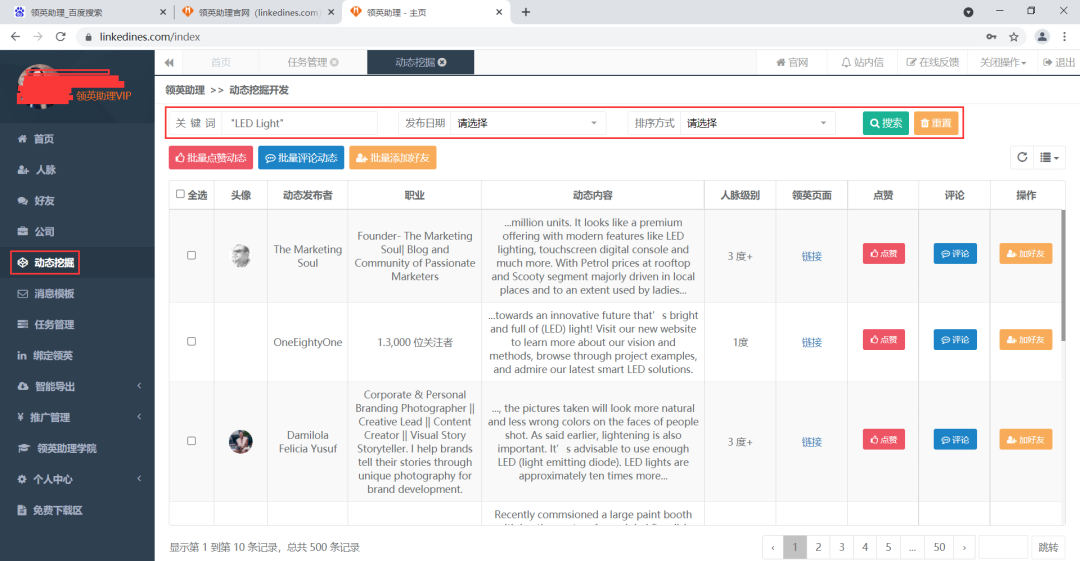Expand 个人中心 submenu
The image size is (1080, 561).
click(77, 479)
